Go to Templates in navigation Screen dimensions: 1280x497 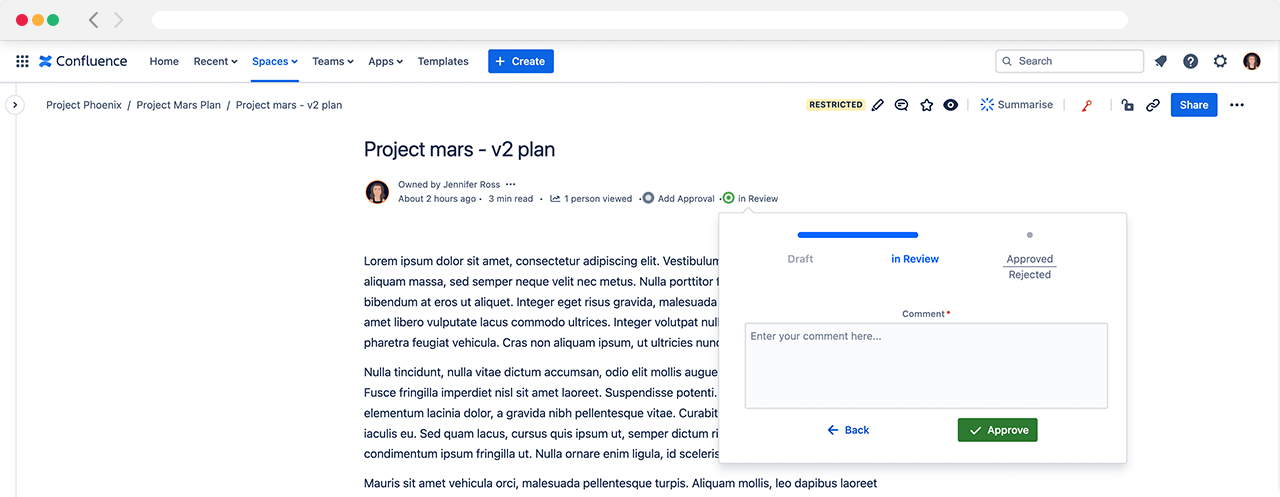click(443, 61)
